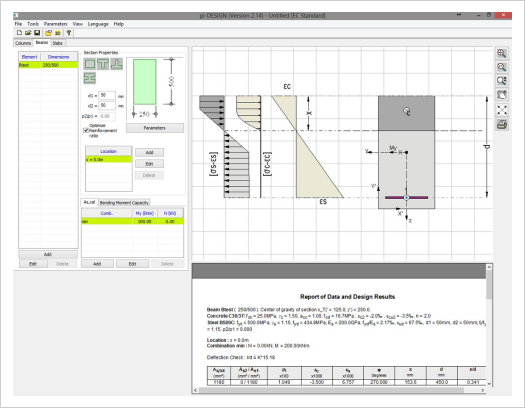Click the Parameters button in Section Properties
This screenshot has width=525, height=408.
155,128
